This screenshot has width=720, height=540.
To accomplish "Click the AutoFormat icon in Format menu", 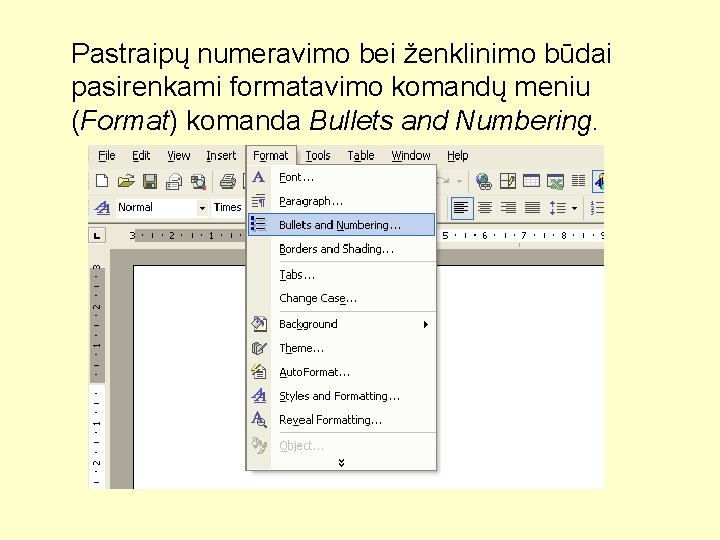I will [x=259, y=371].
